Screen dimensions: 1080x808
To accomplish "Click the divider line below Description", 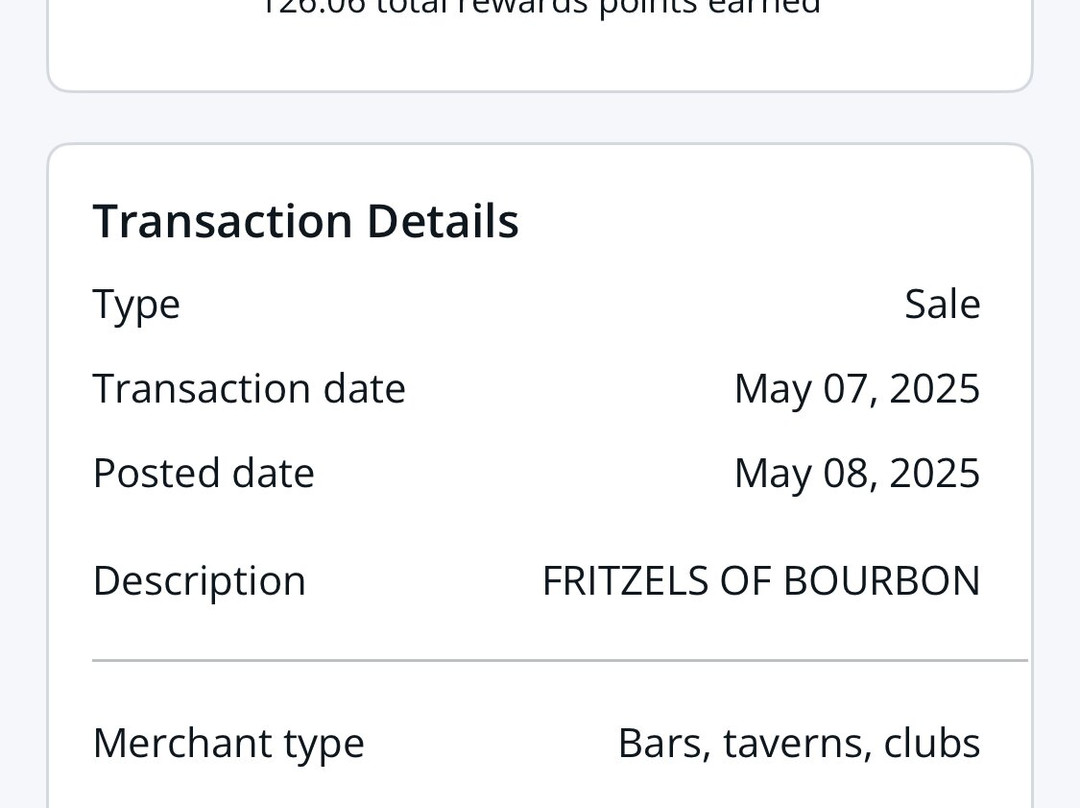I will 559,660.
